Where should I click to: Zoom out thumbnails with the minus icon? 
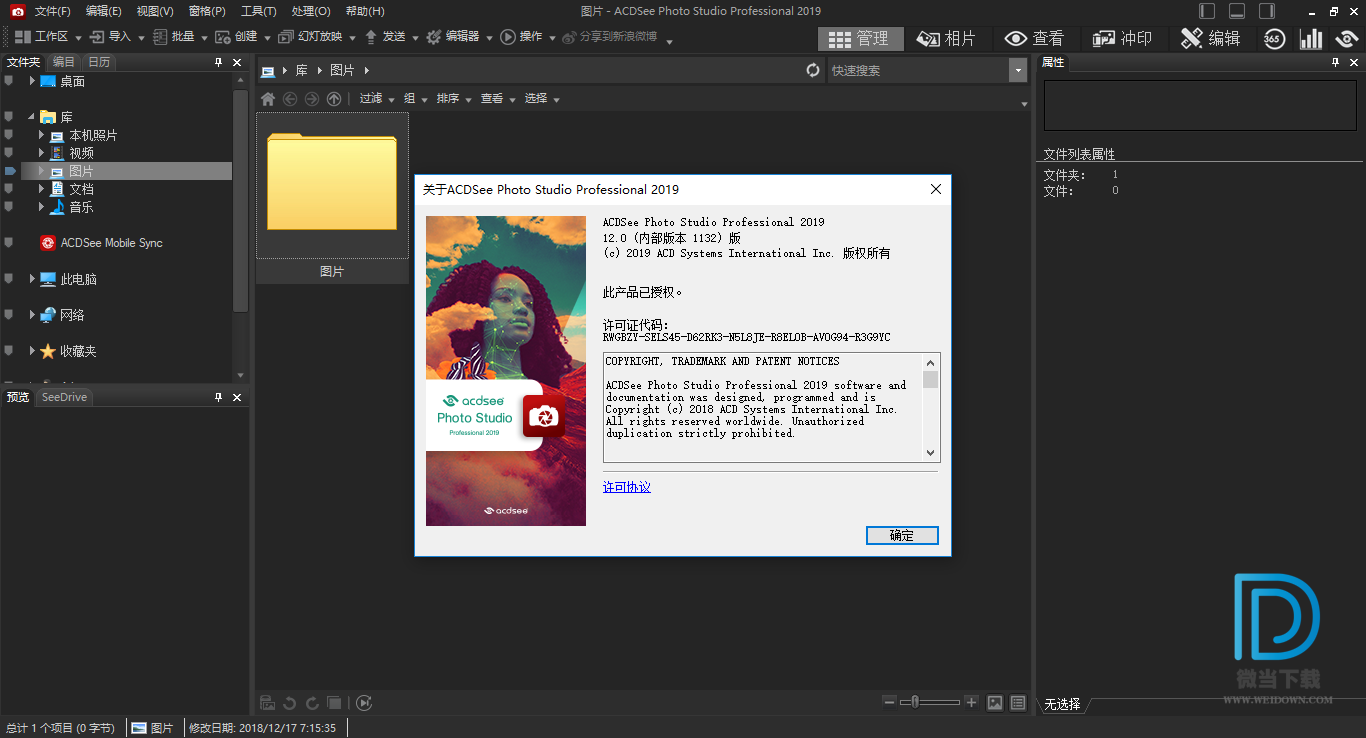(x=889, y=702)
